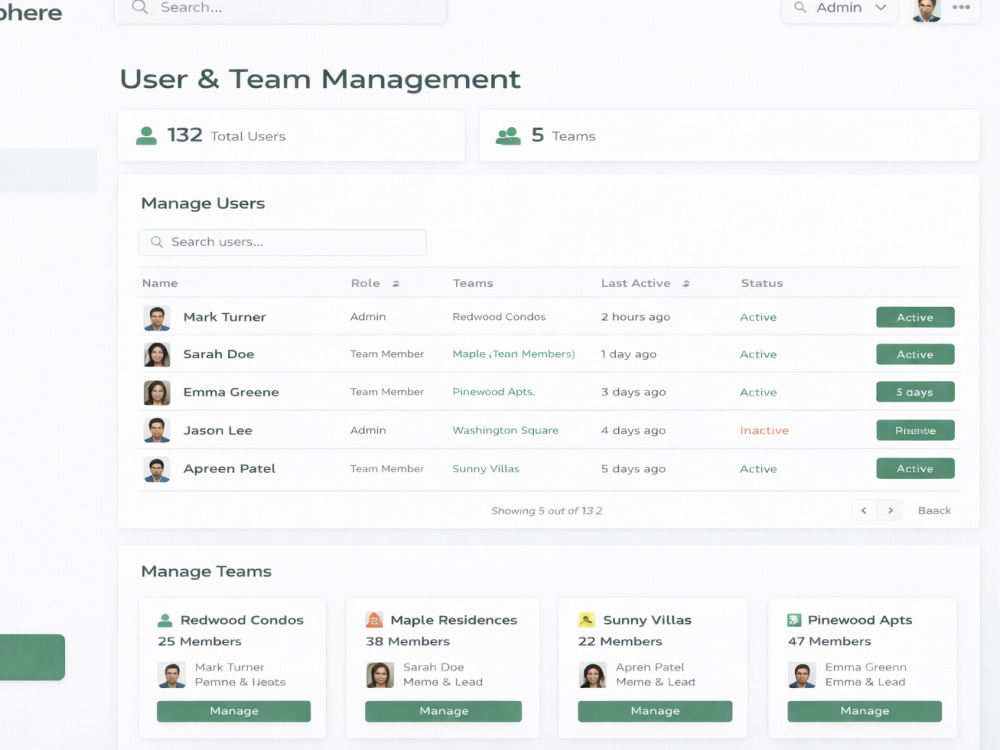
Task: Focus the Search users input
Action: coord(283,242)
